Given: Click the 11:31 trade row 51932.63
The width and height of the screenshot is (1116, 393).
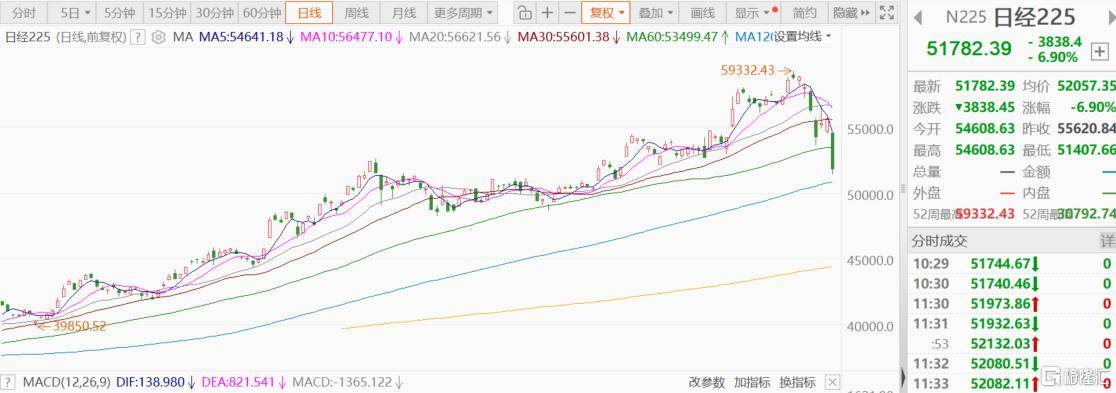Looking at the screenshot, I should click(x=1011, y=324).
